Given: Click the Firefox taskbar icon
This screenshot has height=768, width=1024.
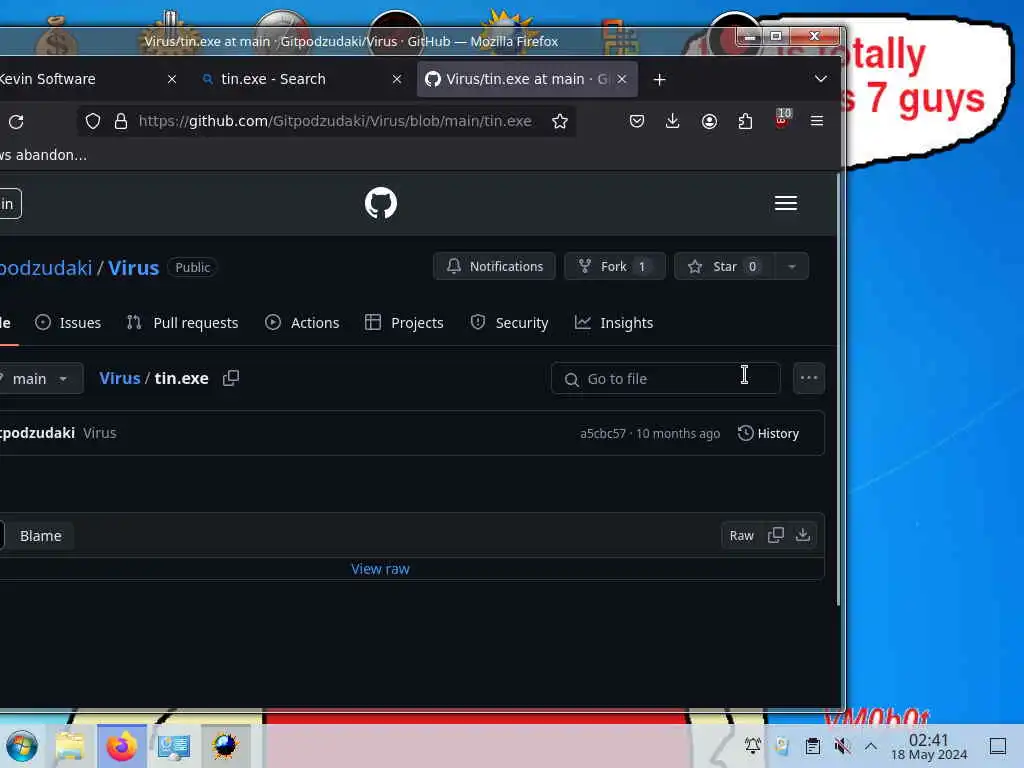Looking at the screenshot, I should [x=121, y=746].
